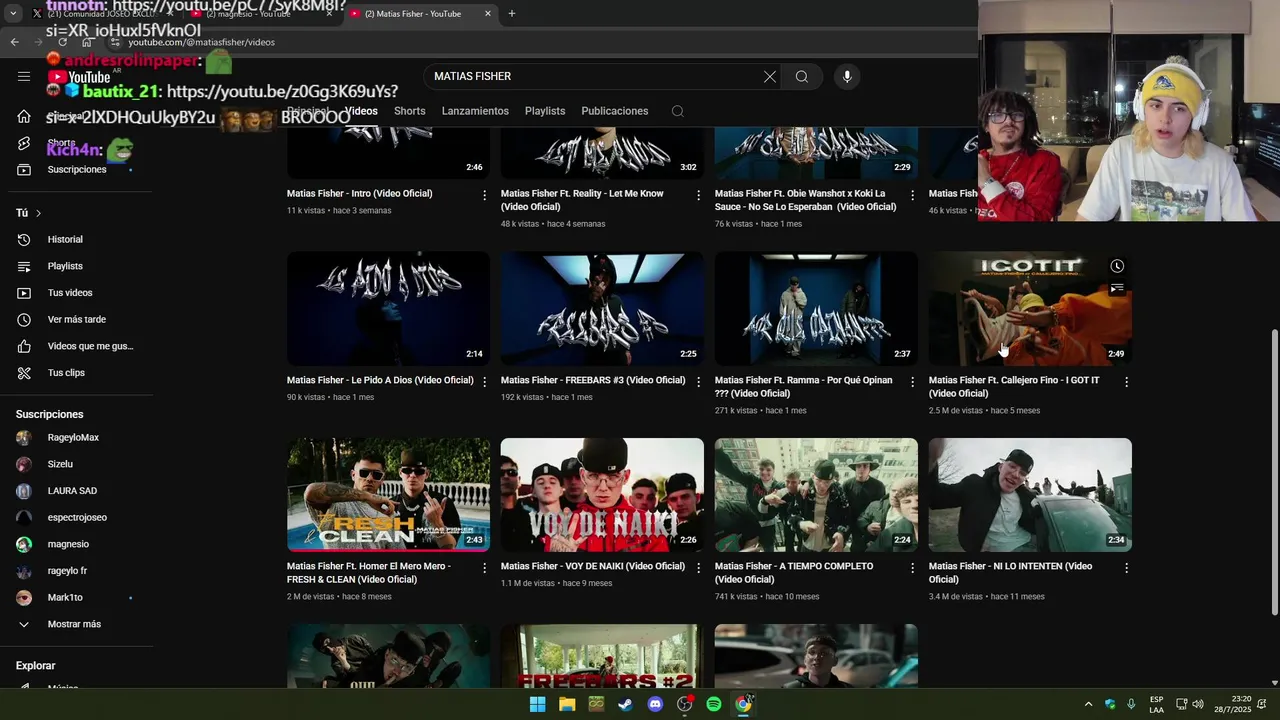Switch to the Lanzamientos channel tab
This screenshot has width=1280, height=720.
tap(475, 111)
